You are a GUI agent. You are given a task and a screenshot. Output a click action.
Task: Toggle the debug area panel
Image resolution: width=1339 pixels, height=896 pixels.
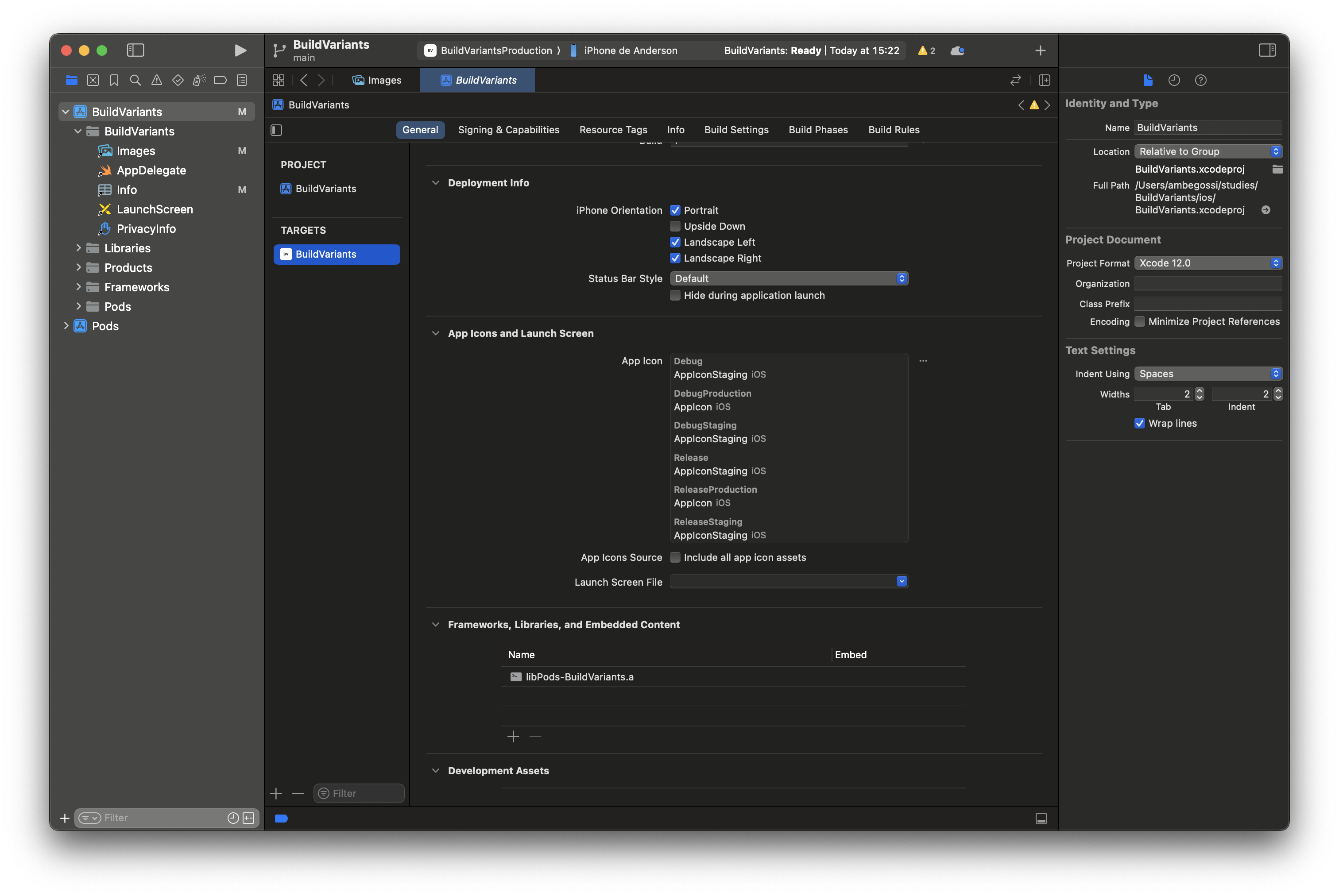click(x=1041, y=818)
